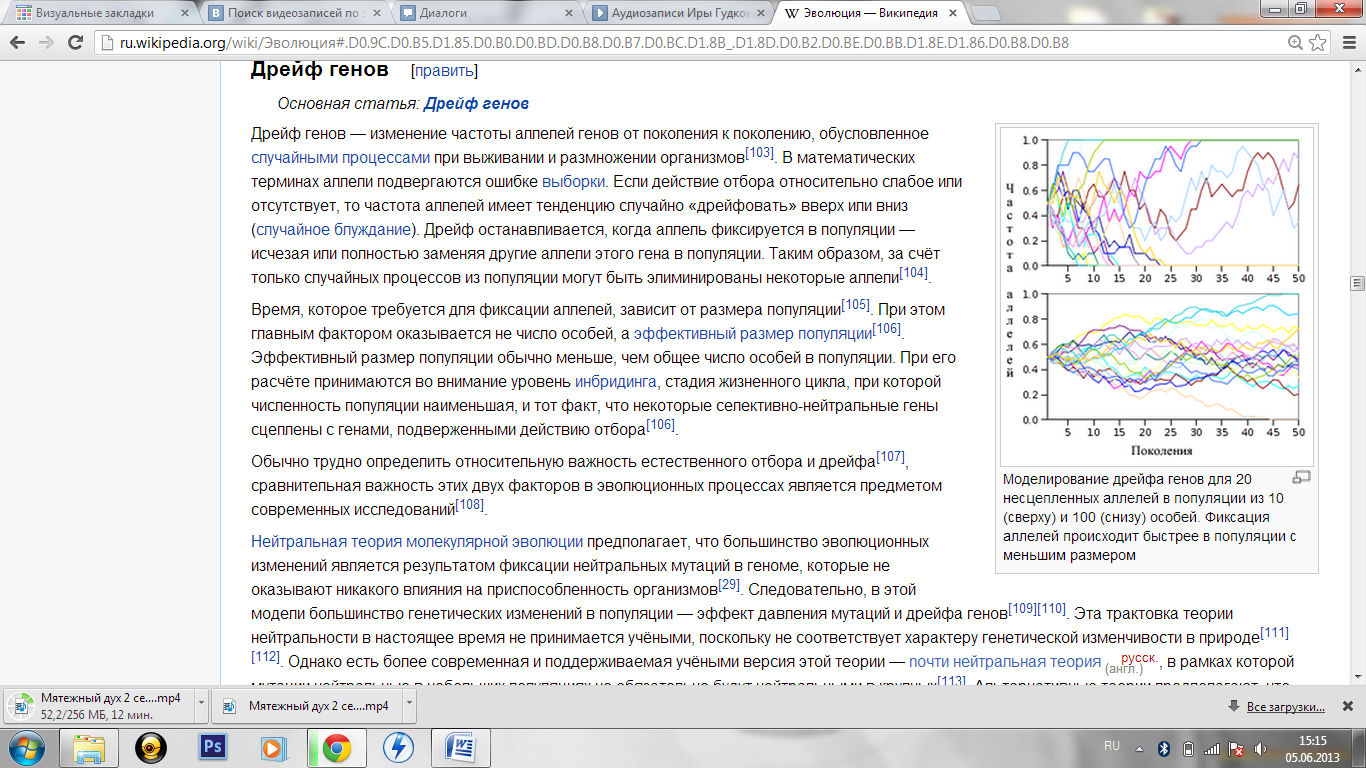Open the почти нейтральная теория link
Viewport: 1366px width, 768px height.
point(1005,662)
